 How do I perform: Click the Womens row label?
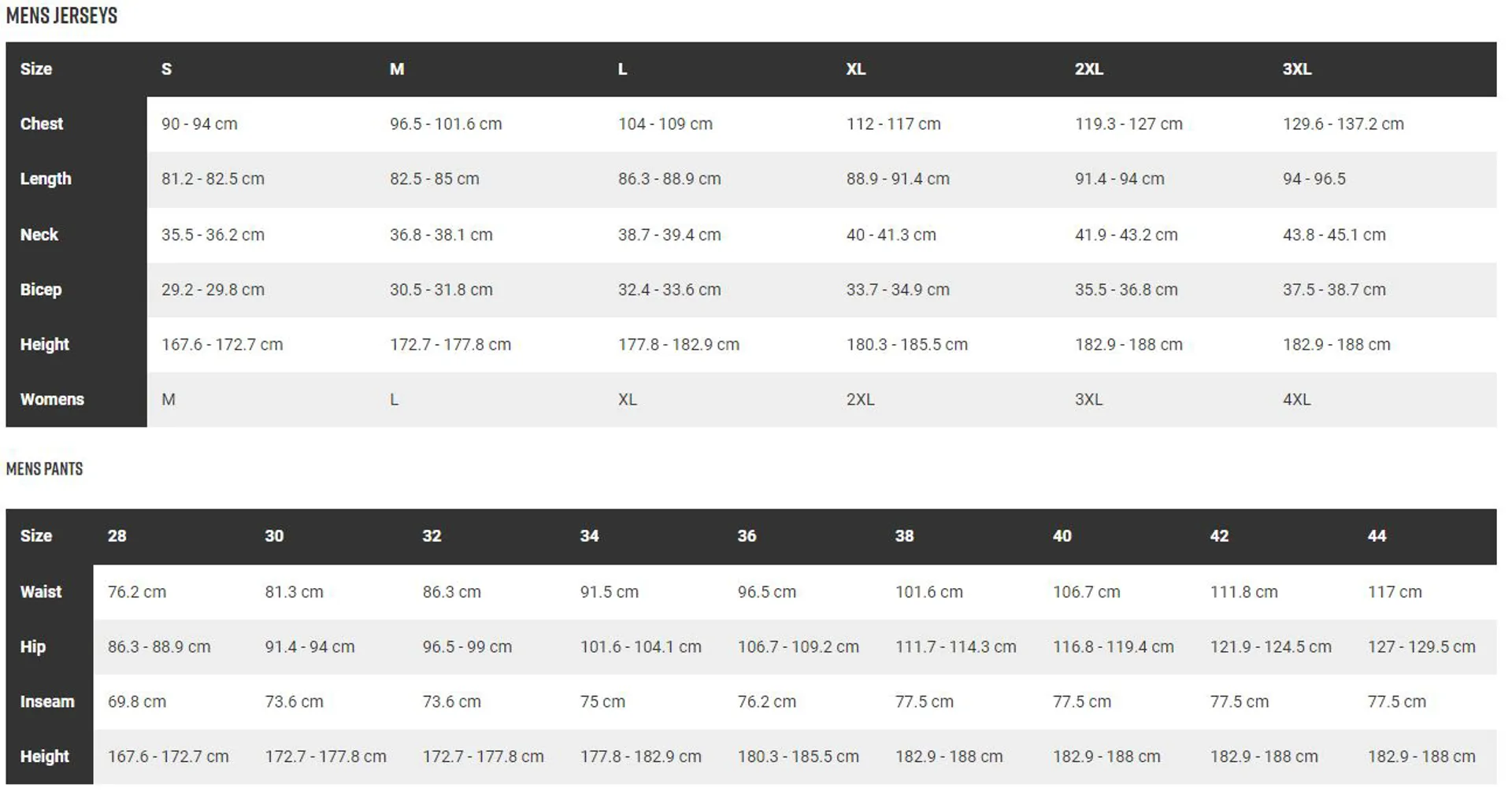coord(52,399)
